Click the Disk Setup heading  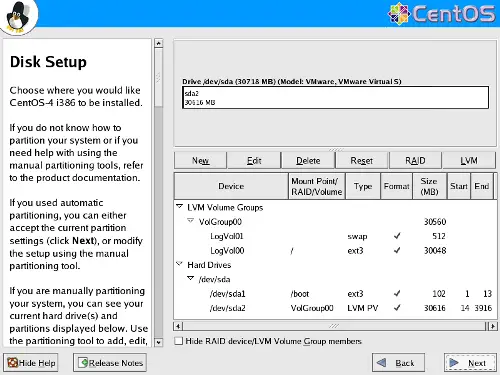pos(48,62)
